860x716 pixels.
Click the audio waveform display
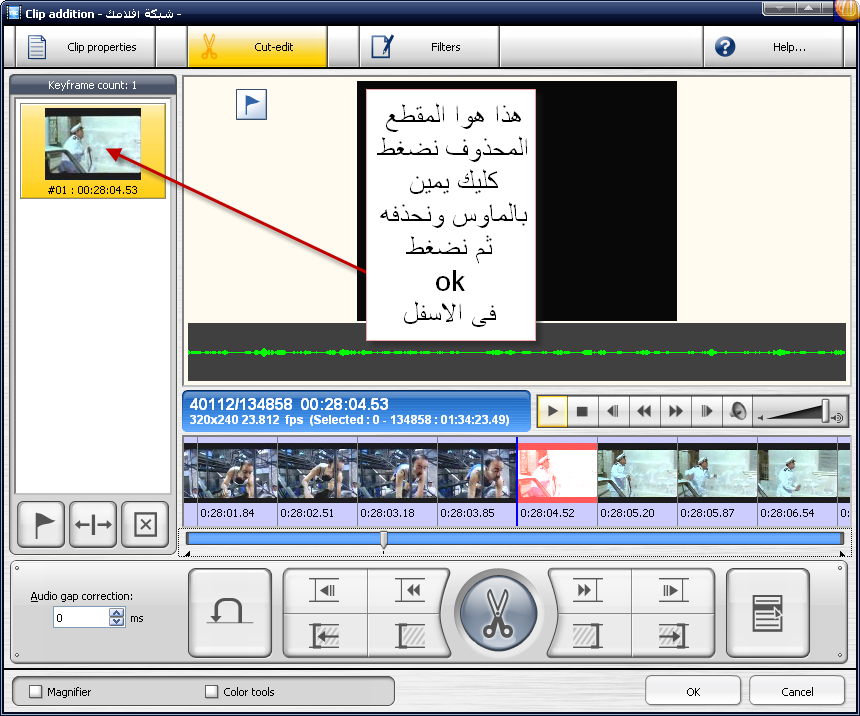coord(517,352)
